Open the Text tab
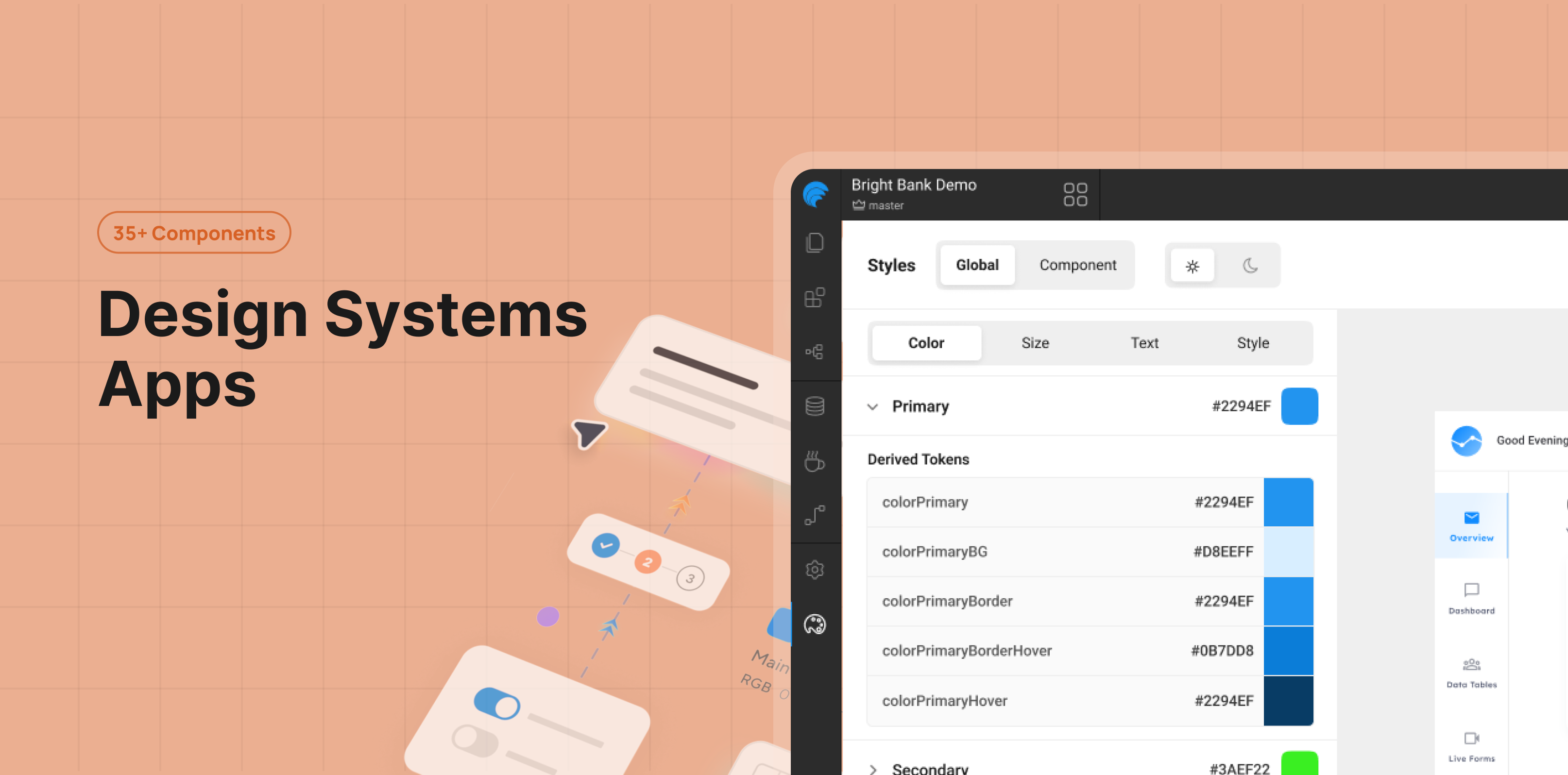This screenshot has width=1568, height=775. click(x=1144, y=343)
